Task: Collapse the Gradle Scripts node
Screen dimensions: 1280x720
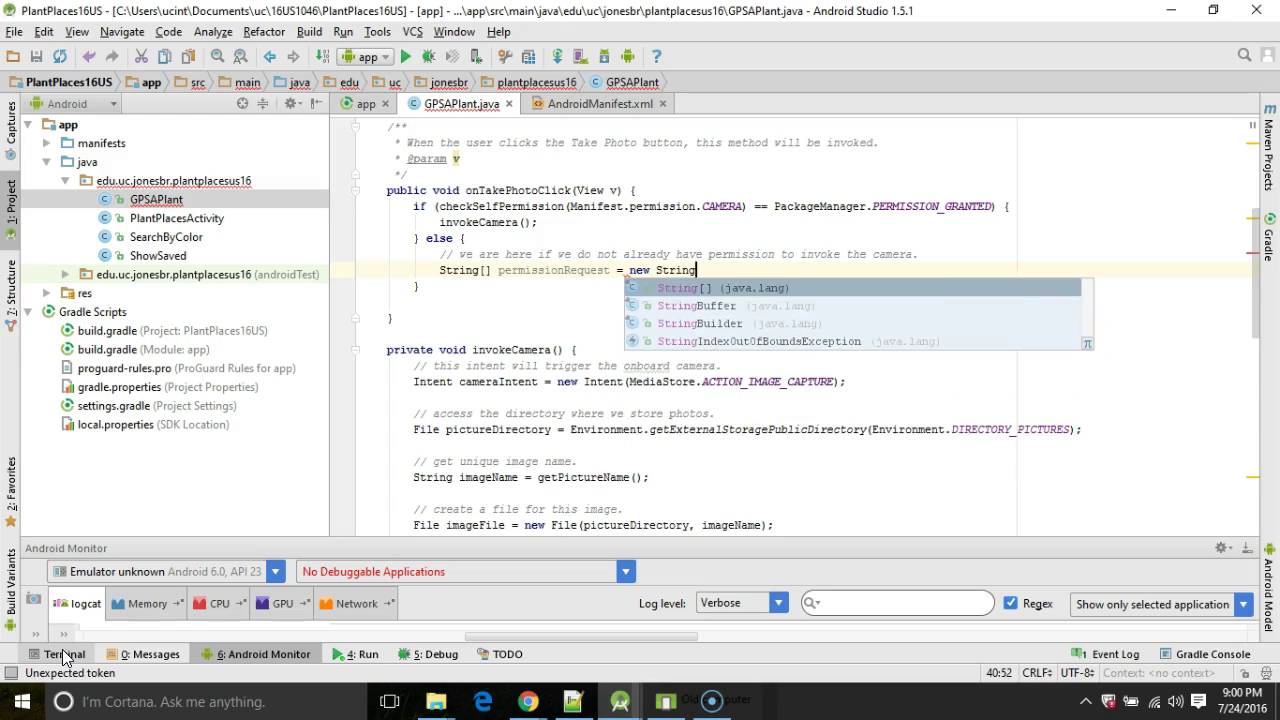Action: (28, 312)
